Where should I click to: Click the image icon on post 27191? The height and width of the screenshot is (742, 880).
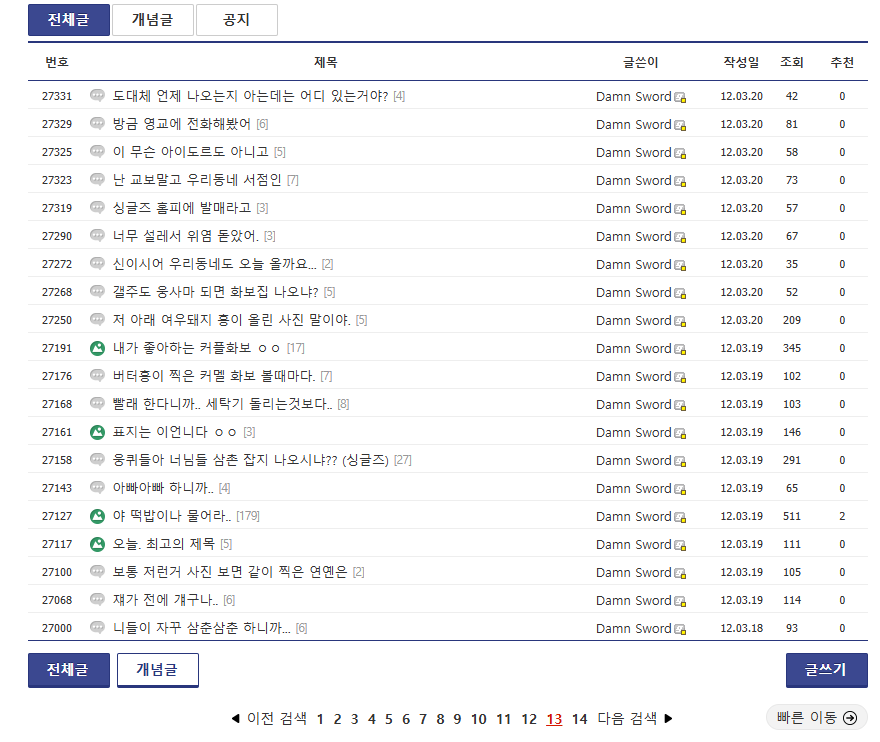(x=97, y=348)
